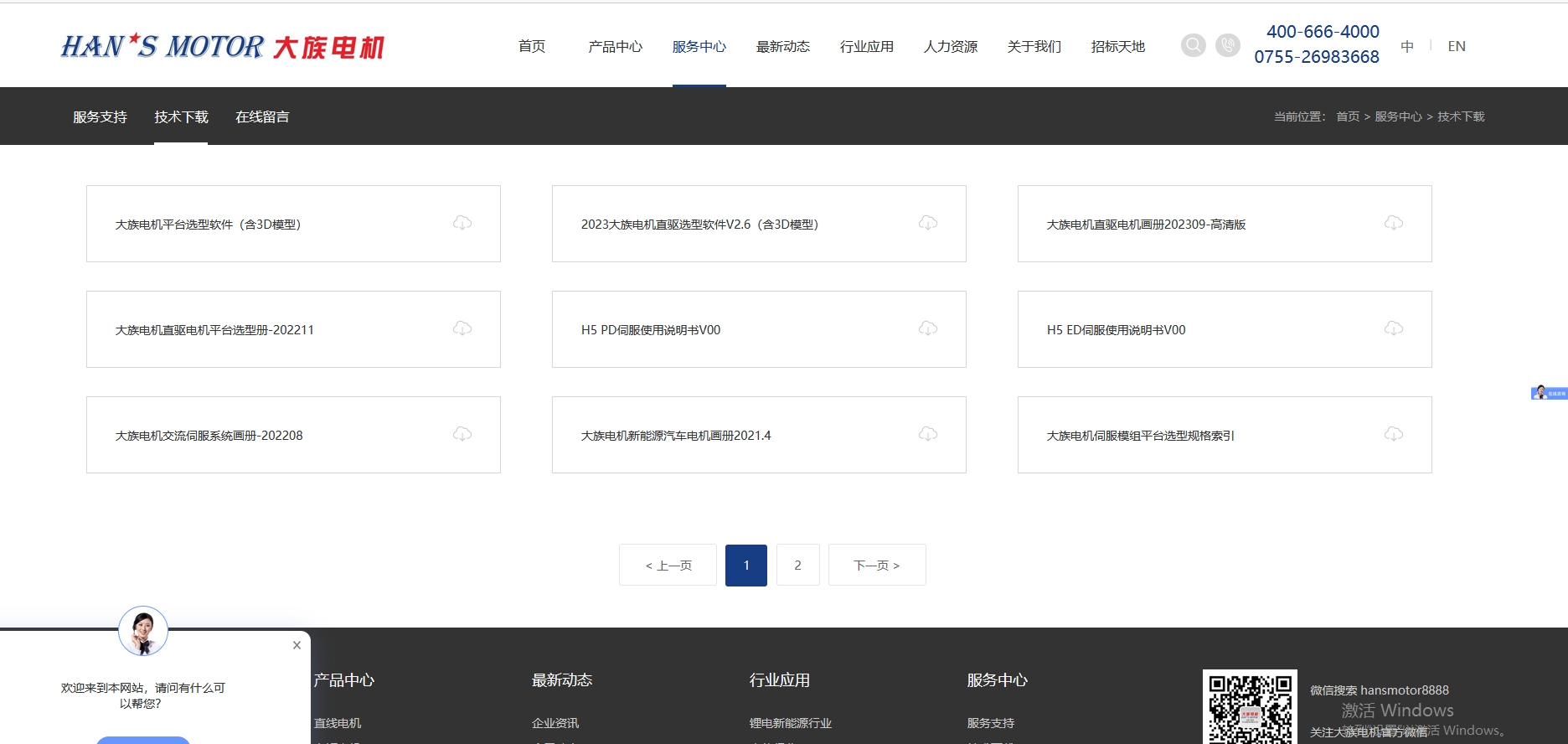Click cloud download icon for H5 ED伺服使用说明书V00

click(x=1394, y=328)
